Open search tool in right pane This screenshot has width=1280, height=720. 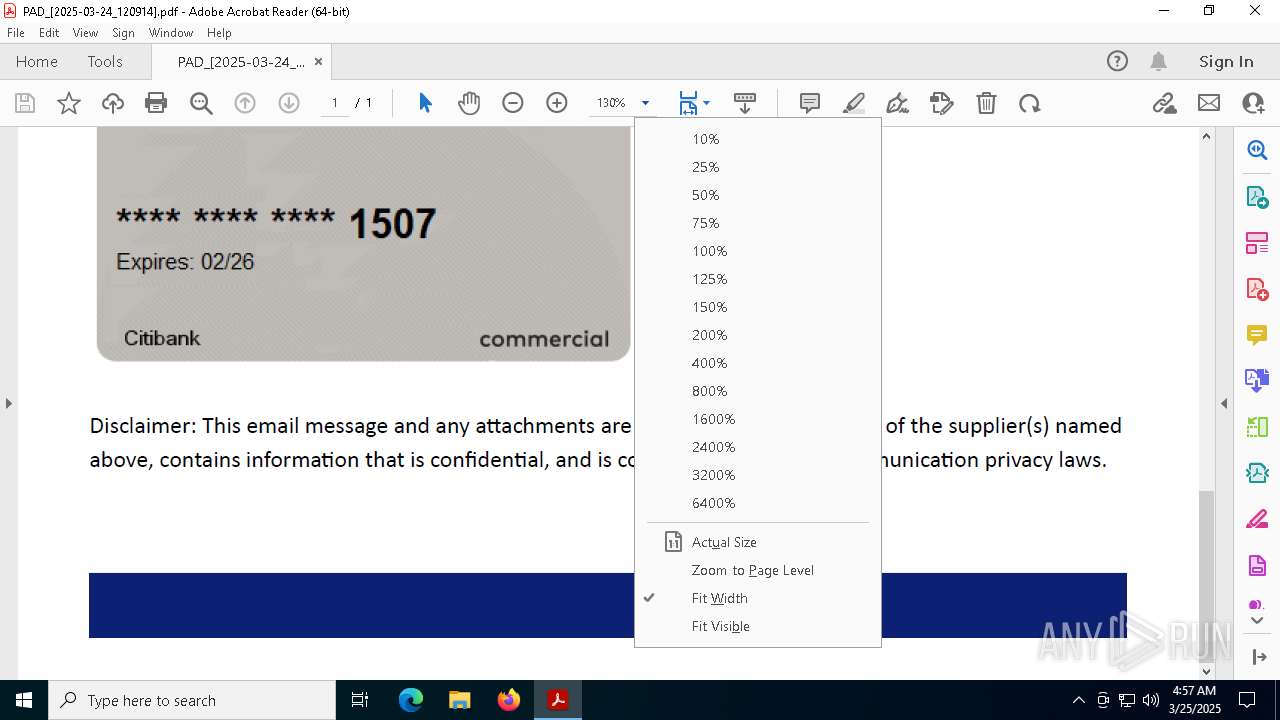click(1257, 150)
